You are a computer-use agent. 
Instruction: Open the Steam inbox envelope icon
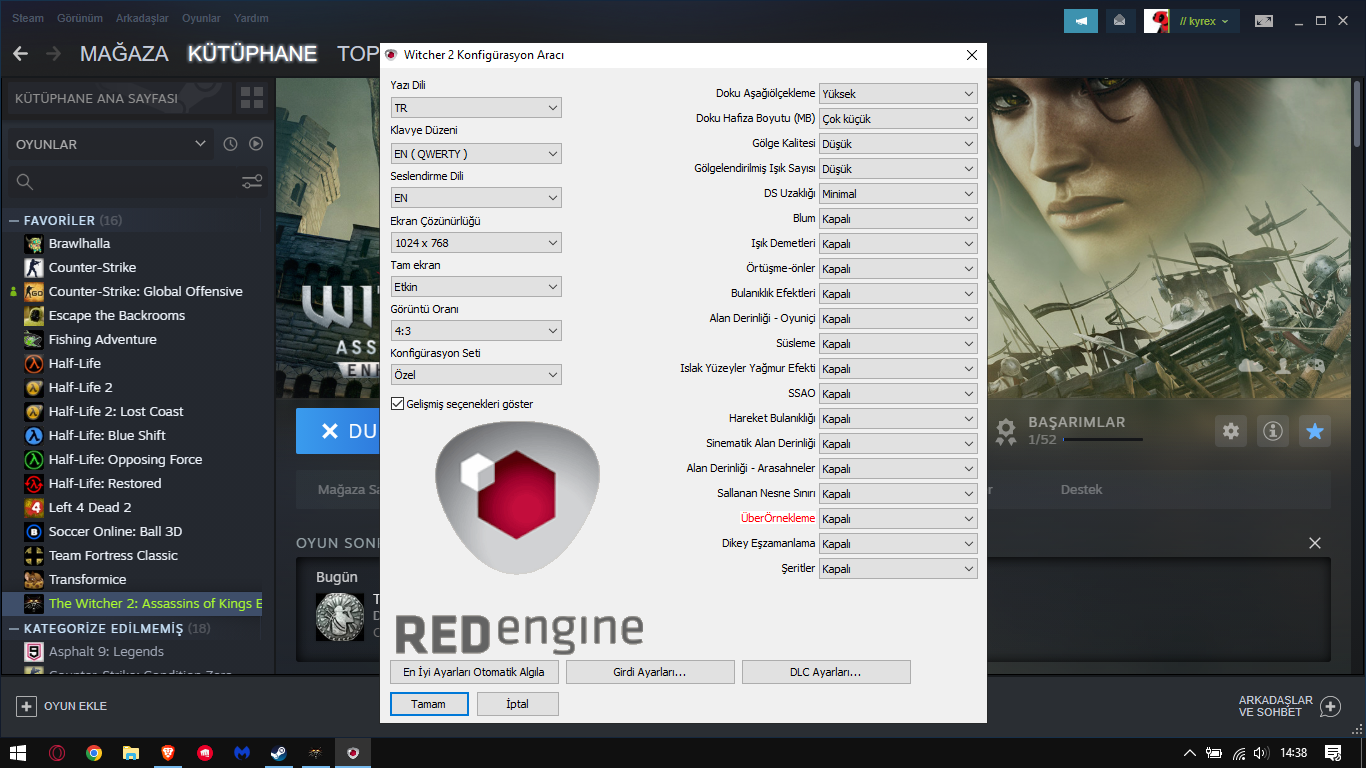coord(1120,20)
